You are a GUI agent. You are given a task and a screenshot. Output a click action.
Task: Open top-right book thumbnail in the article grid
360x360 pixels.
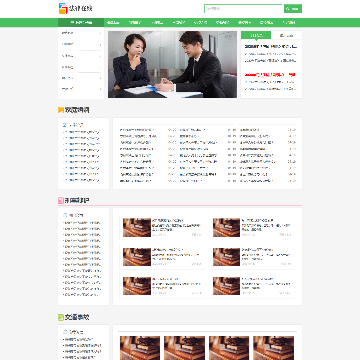point(226,228)
